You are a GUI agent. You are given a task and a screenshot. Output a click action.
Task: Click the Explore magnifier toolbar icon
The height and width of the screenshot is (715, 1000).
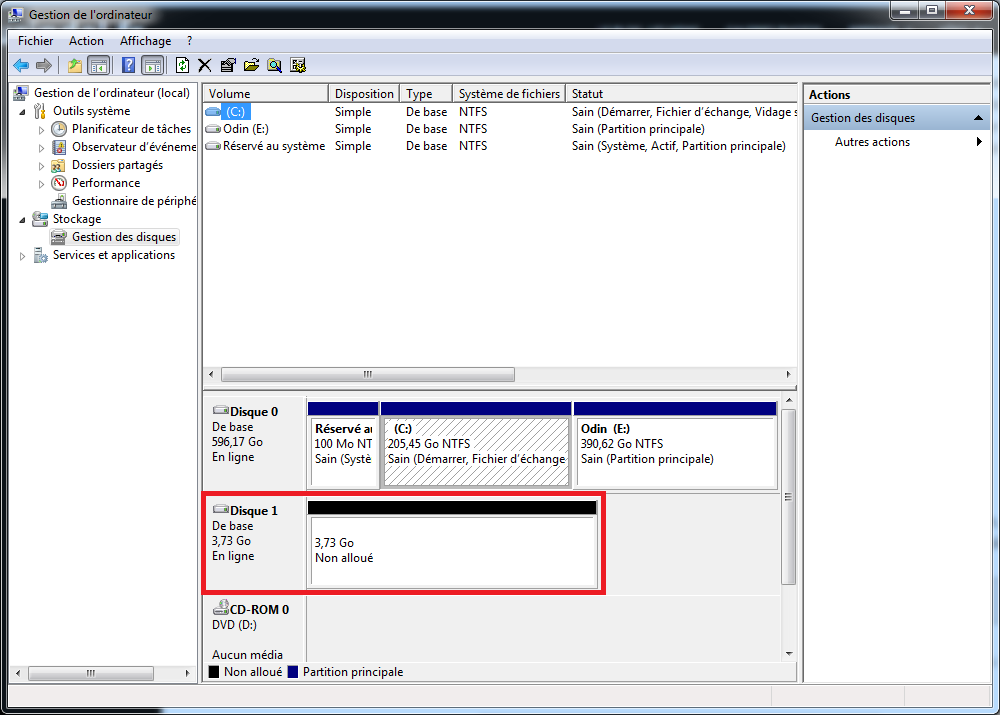274,65
